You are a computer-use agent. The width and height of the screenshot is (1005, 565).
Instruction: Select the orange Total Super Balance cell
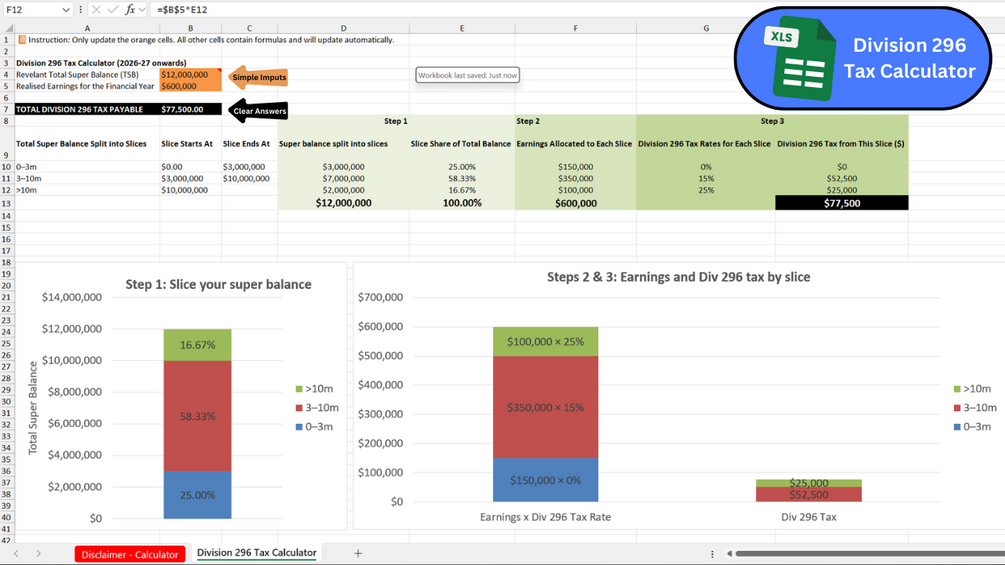pos(190,74)
